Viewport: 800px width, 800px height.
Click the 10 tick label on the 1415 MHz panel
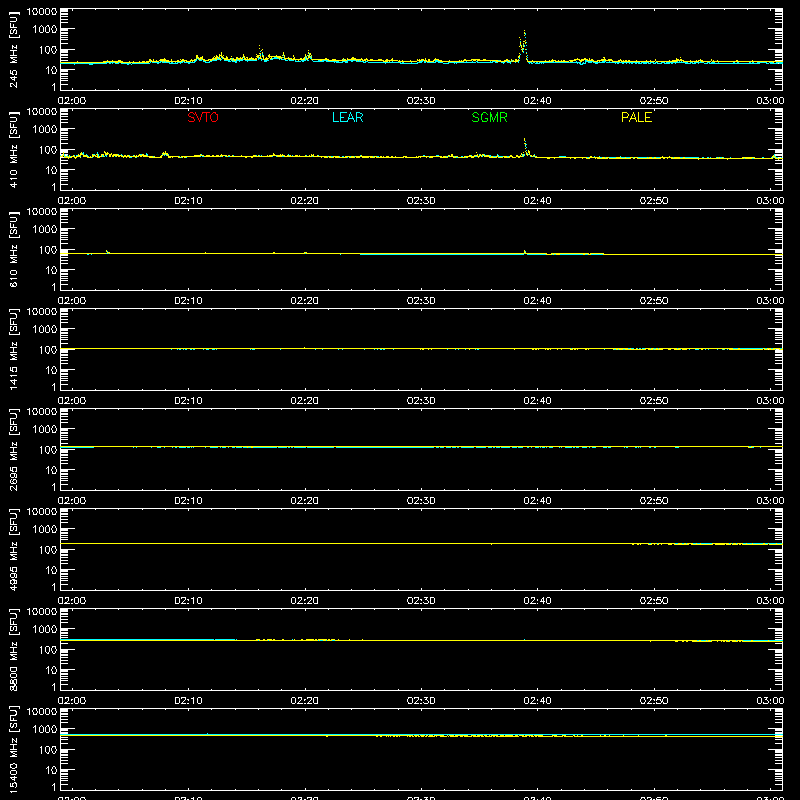tap(51, 370)
